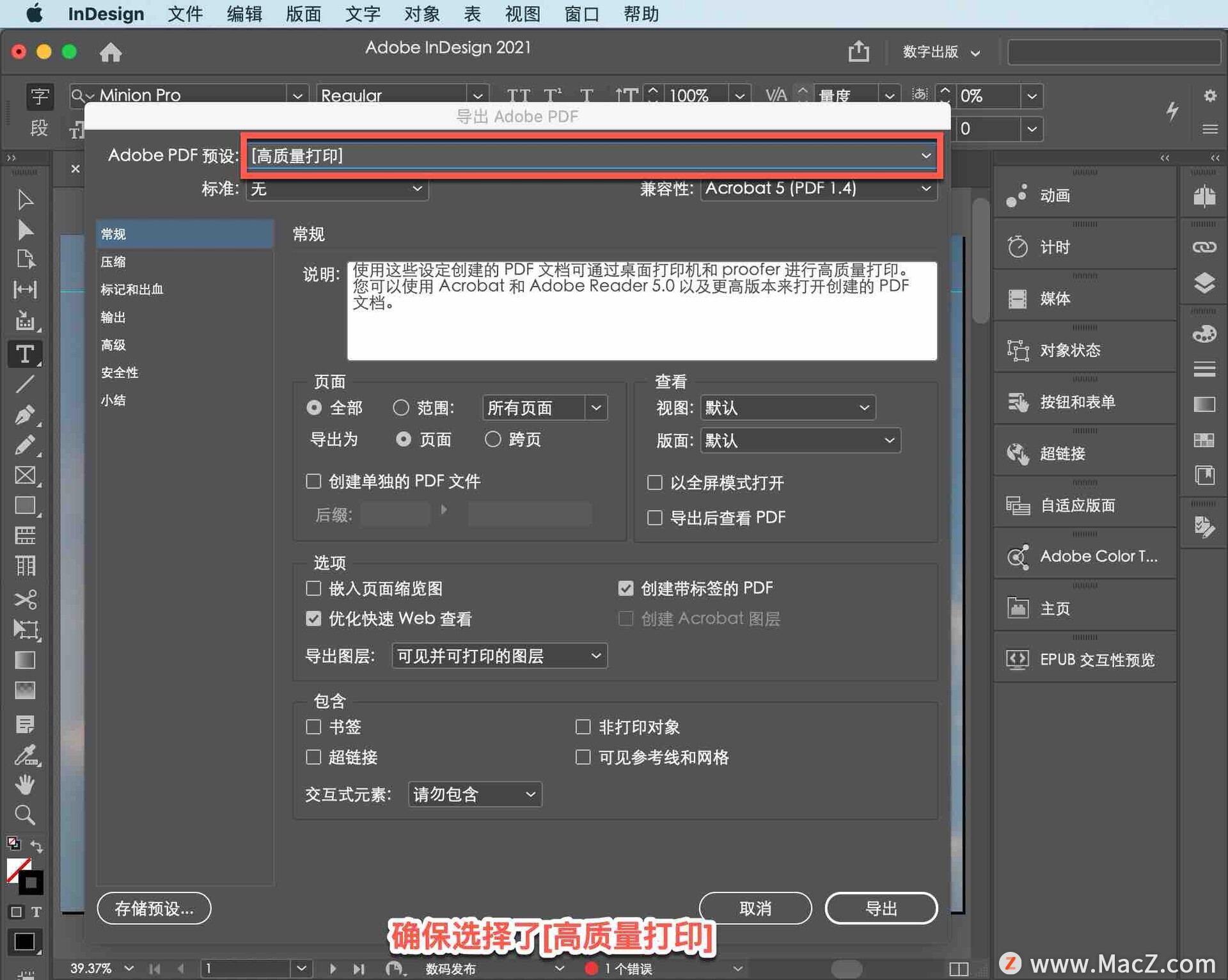Screen dimensions: 1228x980
Task: Open the 数字出版 workspace switcher
Action: [941, 52]
